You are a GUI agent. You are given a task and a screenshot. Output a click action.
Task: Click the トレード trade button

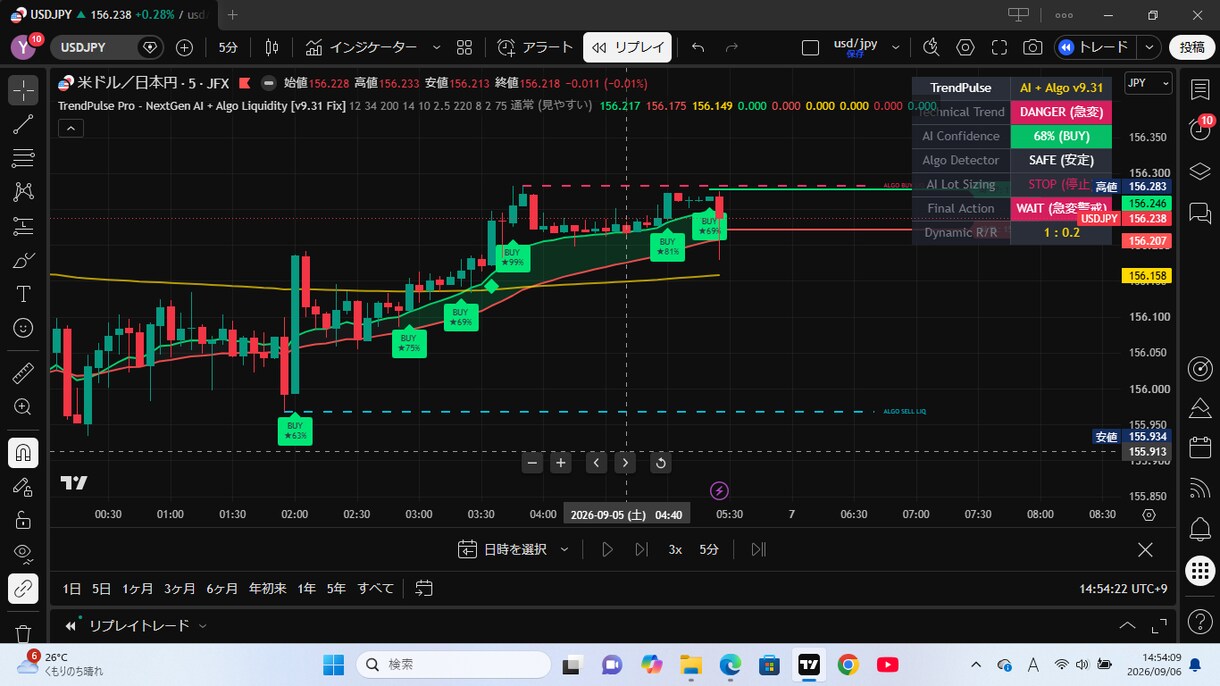pos(1093,47)
